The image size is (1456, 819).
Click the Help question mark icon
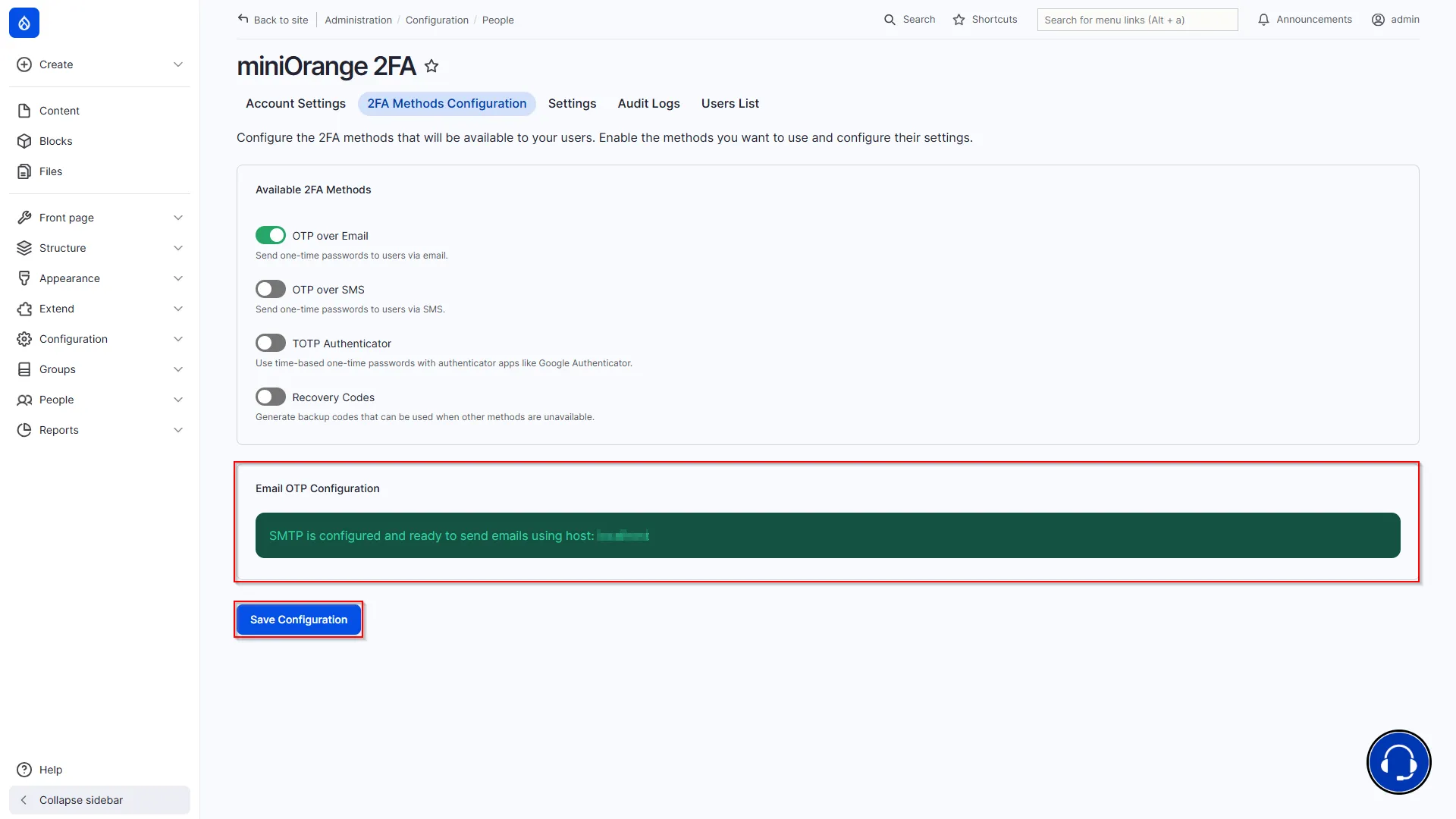pyautogui.click(x=24, y=770)
